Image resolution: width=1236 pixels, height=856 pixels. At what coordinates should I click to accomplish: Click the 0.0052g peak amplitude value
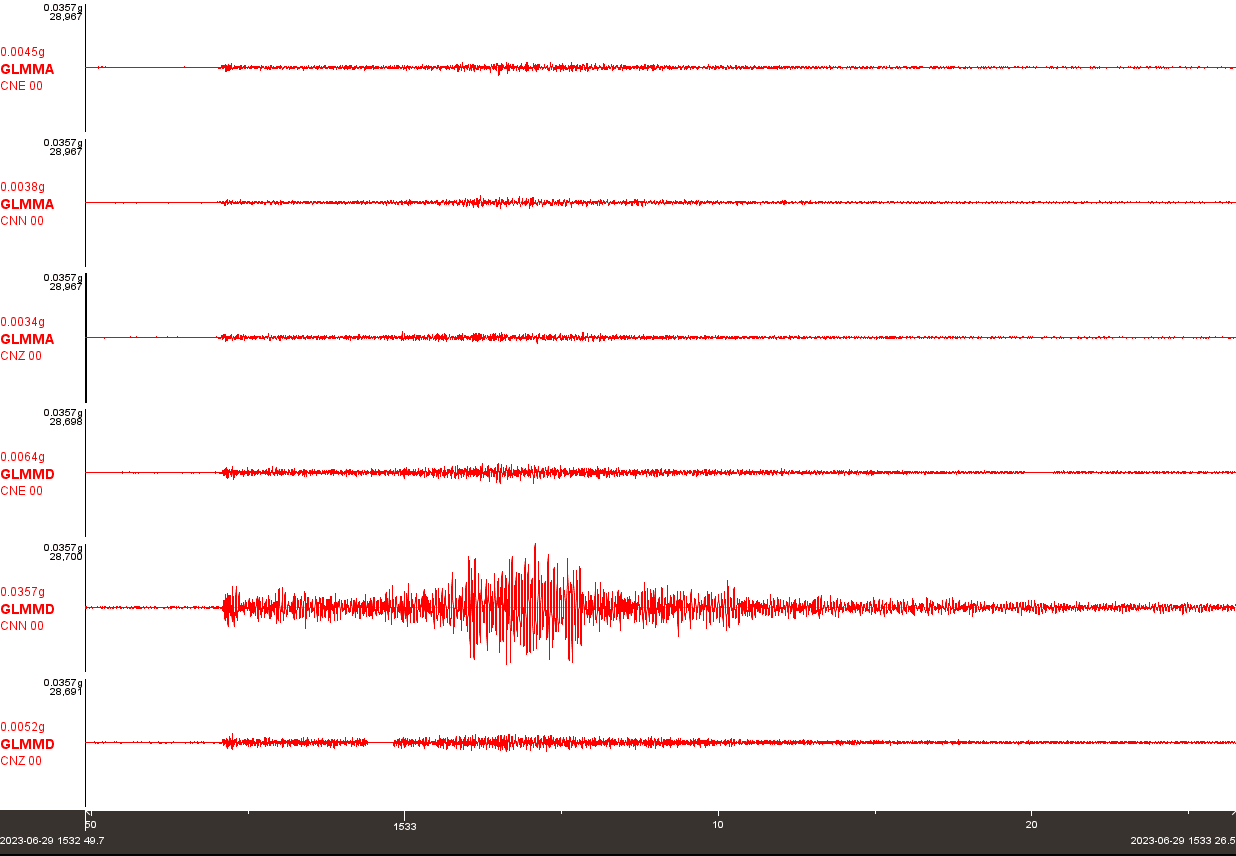(22, 727)
